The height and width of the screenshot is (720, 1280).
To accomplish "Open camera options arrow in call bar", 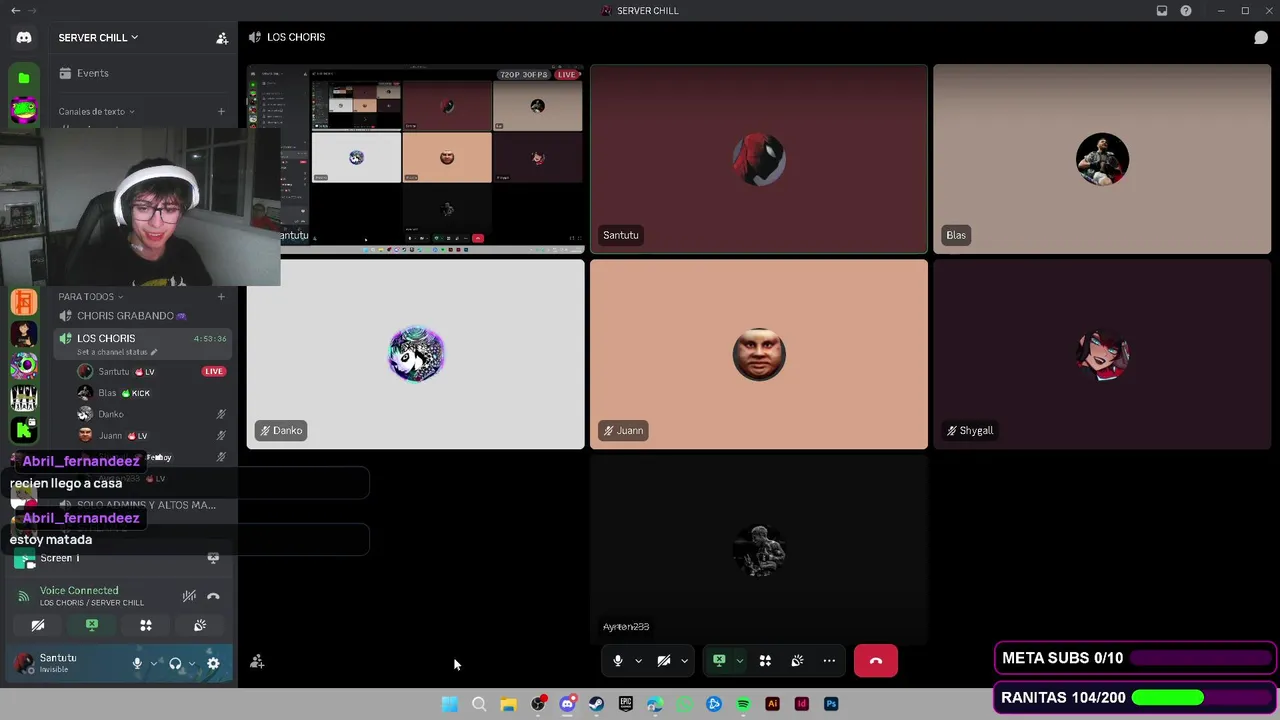I will pyautogui.click(x=684, y=661).
